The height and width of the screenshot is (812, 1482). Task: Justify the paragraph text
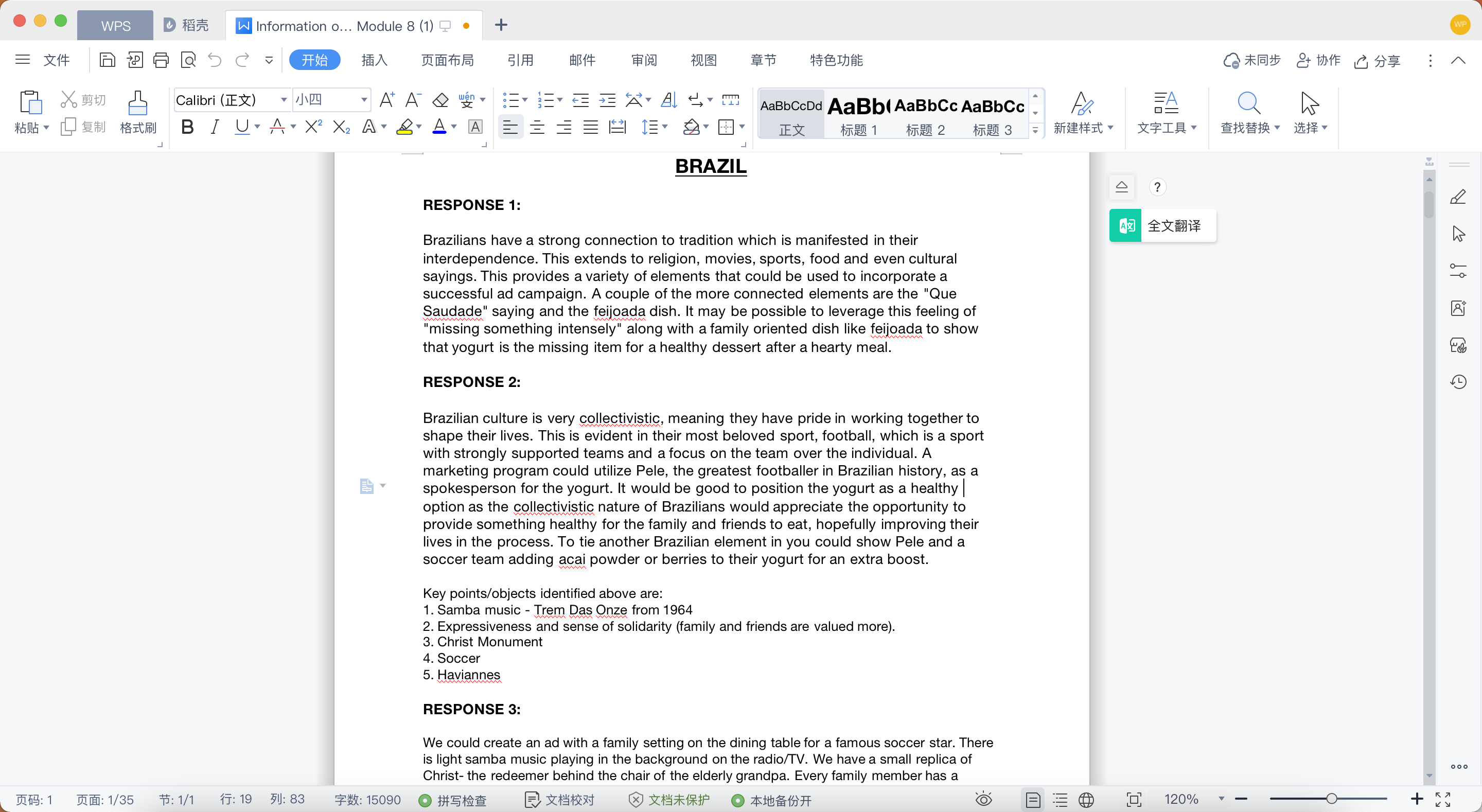pyautogui.click(x=591, y=127)
